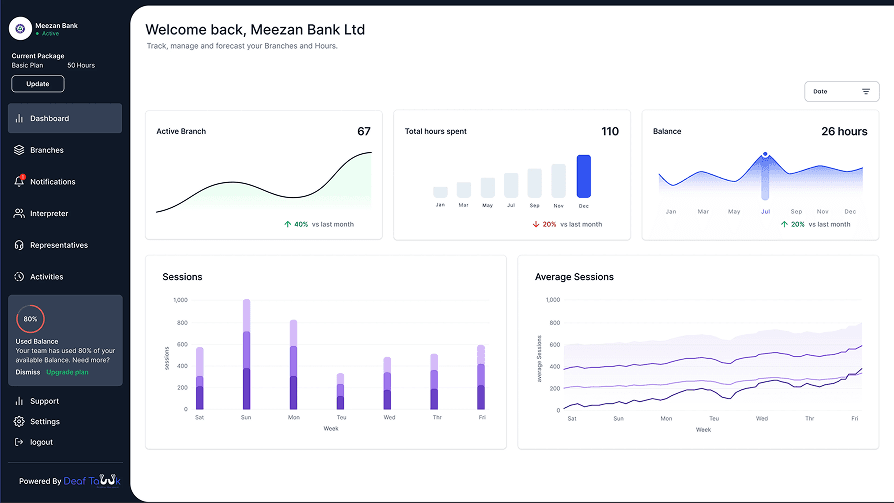Viewport: 894px width, 503px height.
Task: Click the Sun bar in Sessions chart
Action: point(246,354)
